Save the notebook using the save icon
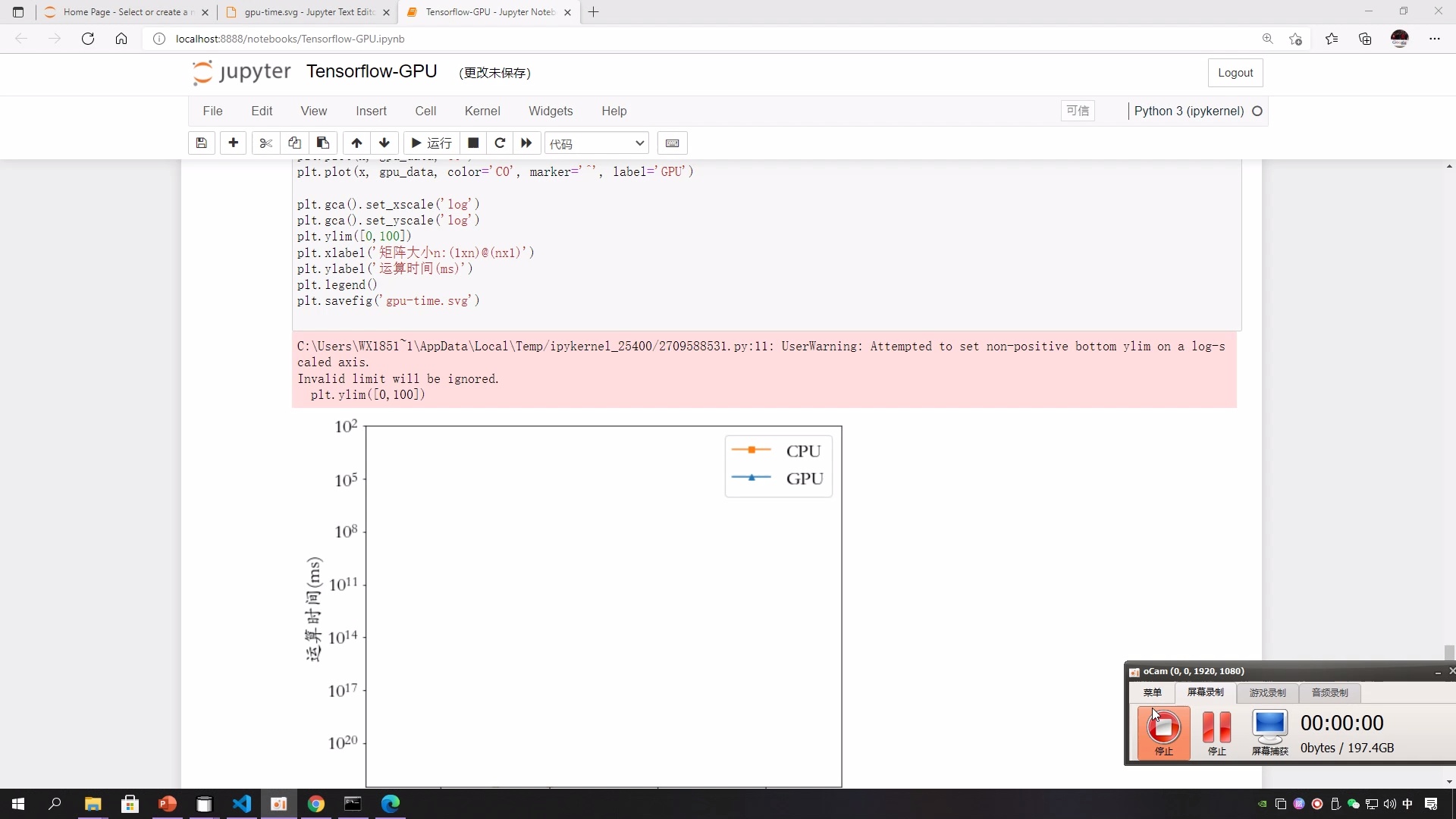This screenshot has width=1456, height=819. [202, 143]
